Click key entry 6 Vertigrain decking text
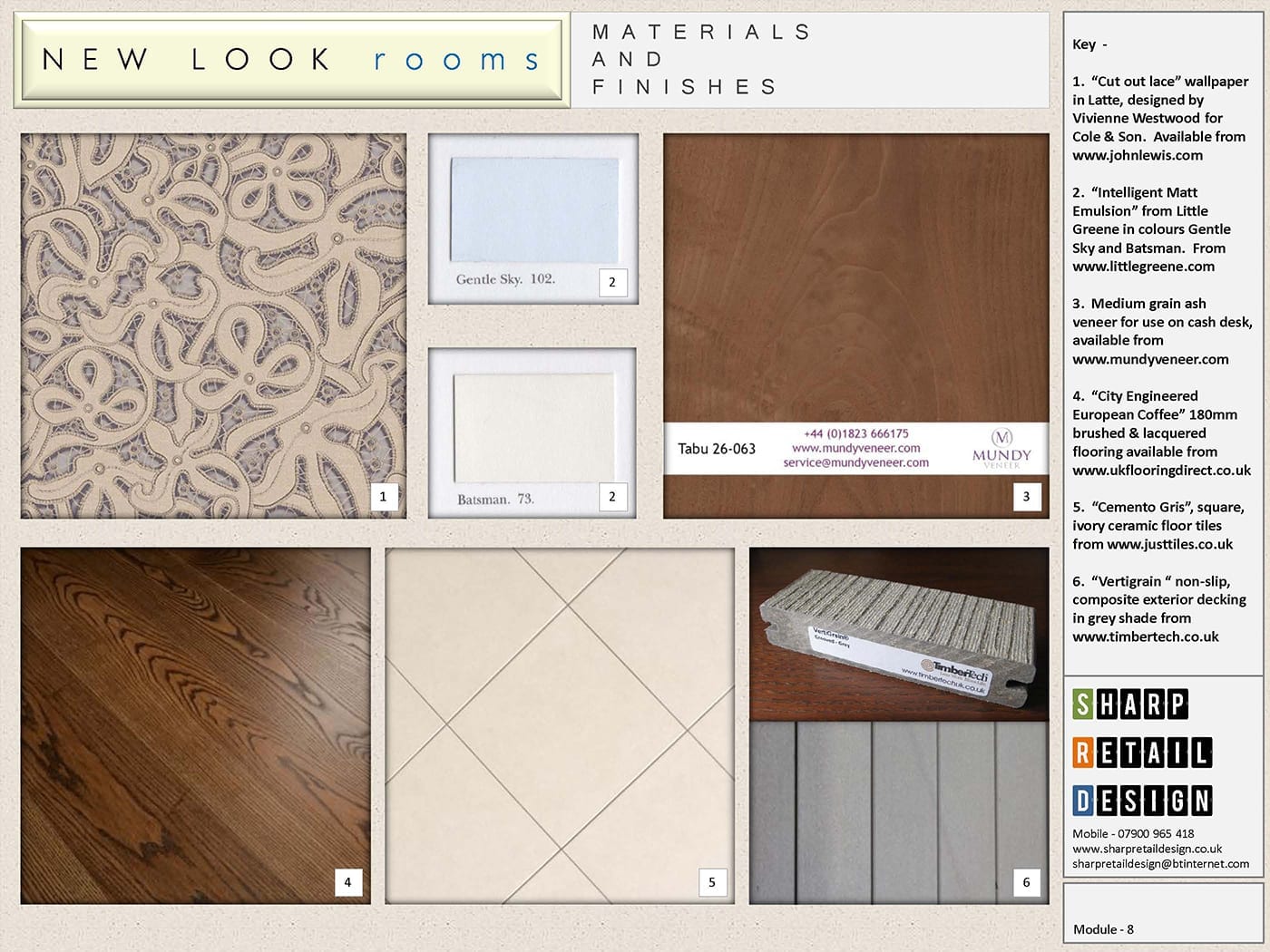 pyautogui.click(x=1159, y=609)
